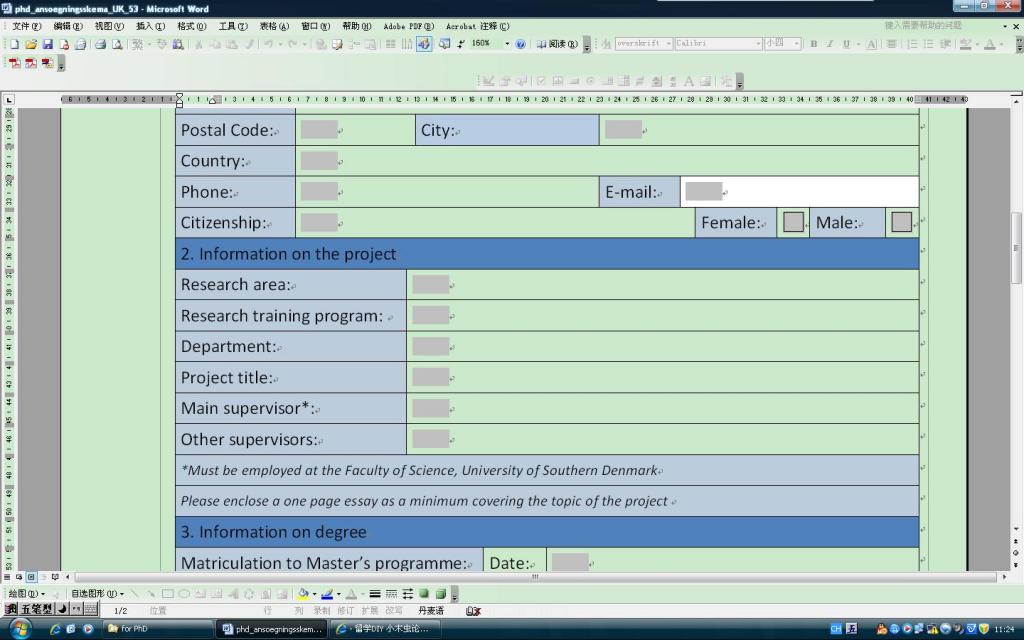The height and width of the screenshot is (640, 1024).
Task: Click the ruler tab-stop selector icon
Action: 9,100
